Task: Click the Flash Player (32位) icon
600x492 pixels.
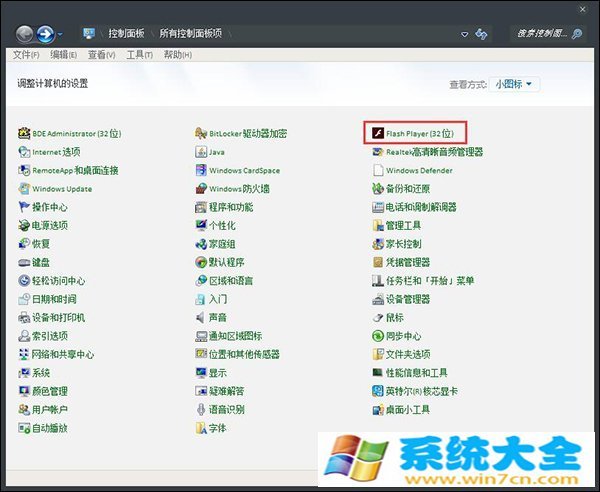Action: coord(378,133)
